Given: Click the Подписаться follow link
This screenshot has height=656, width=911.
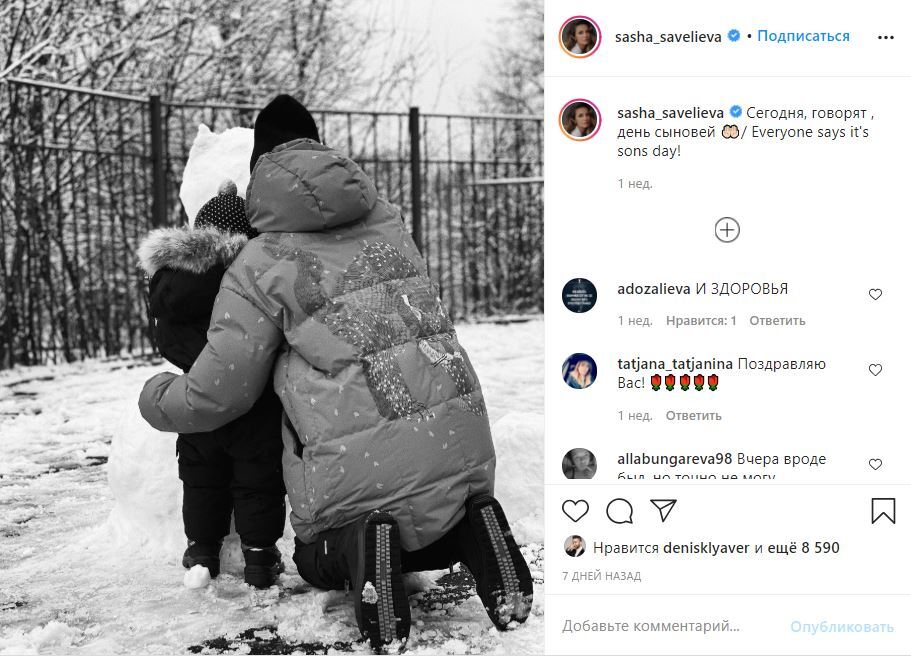Looking at the screenshot, I should 803,36.
